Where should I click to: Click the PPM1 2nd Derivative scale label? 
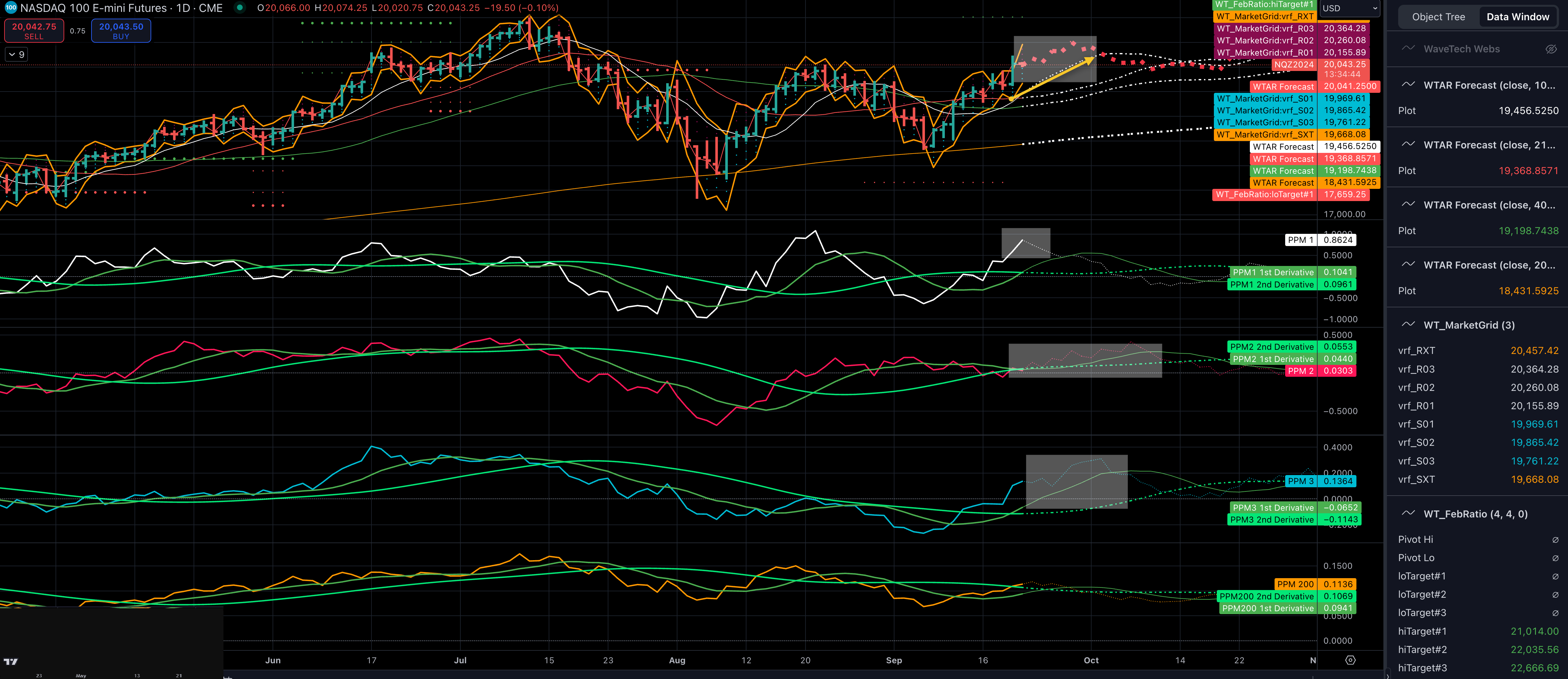tap(1272, 284)
